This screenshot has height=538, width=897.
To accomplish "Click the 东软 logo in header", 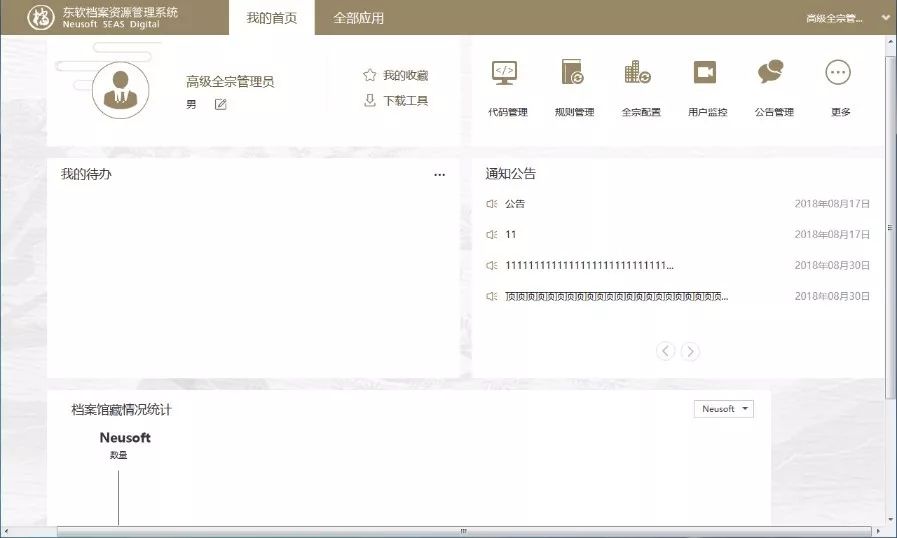I will pyautogui.click(x=41, y=18).
